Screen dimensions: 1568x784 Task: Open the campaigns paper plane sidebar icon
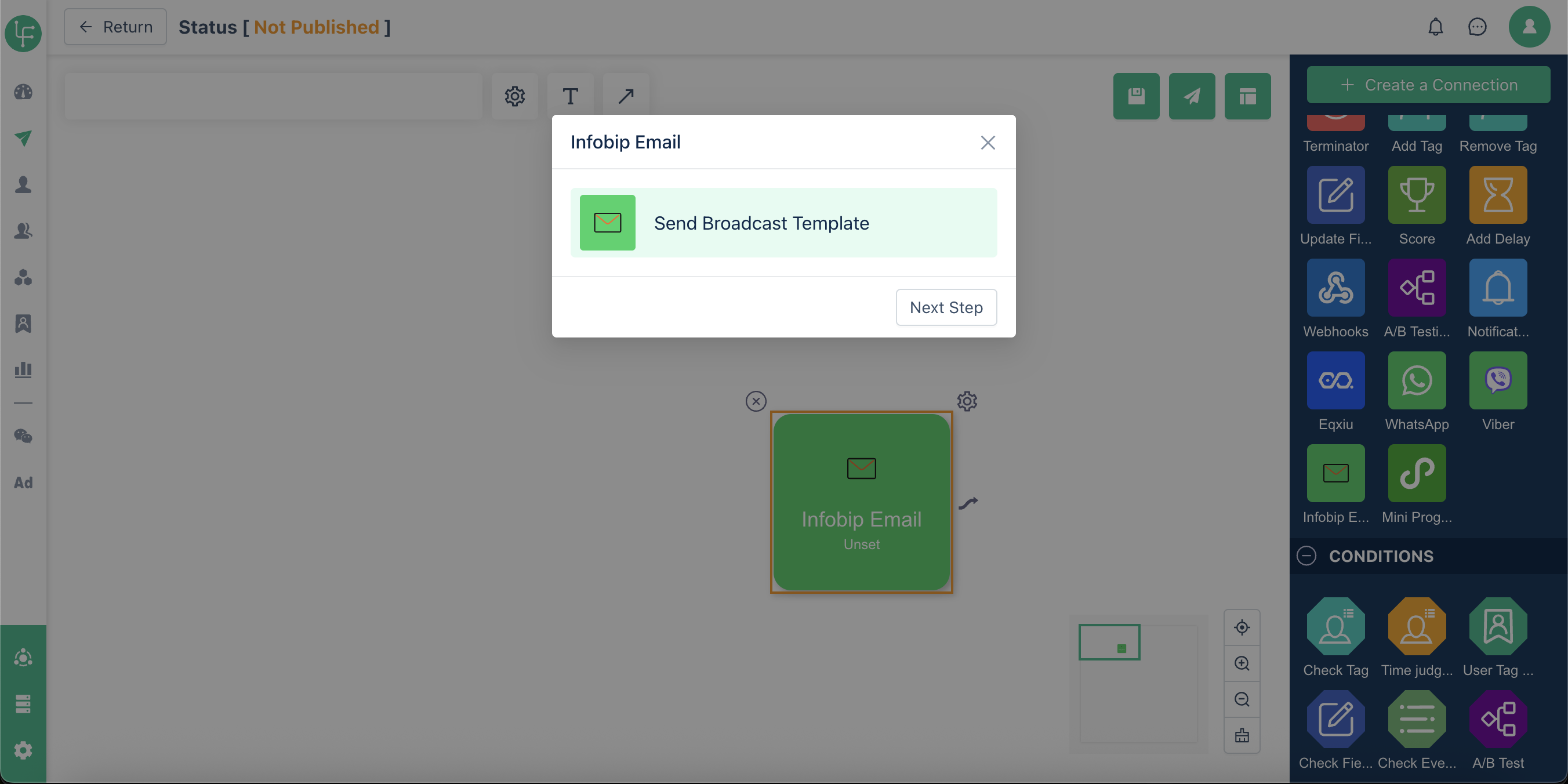pos(23,138)
